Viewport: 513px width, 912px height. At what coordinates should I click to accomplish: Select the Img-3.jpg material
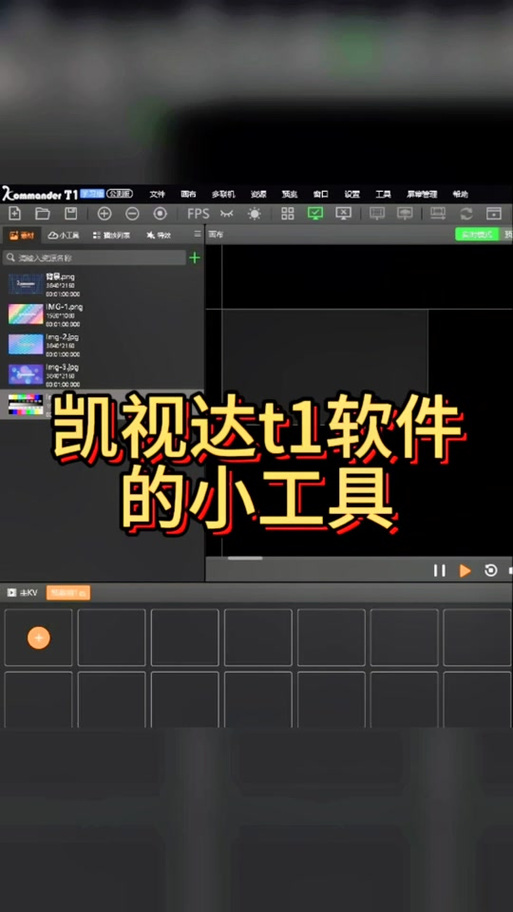click(x=102, y=375)
